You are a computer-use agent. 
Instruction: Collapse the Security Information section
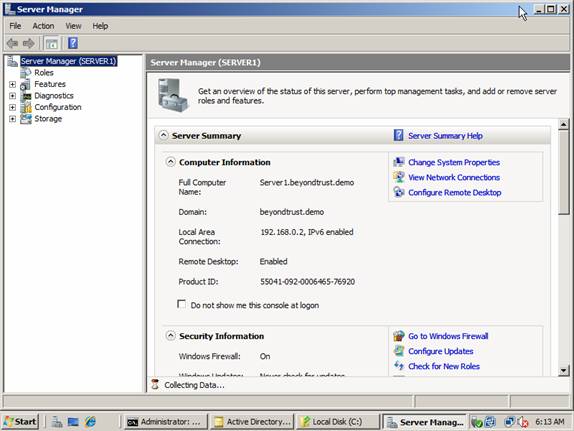[x=170, y=335]
